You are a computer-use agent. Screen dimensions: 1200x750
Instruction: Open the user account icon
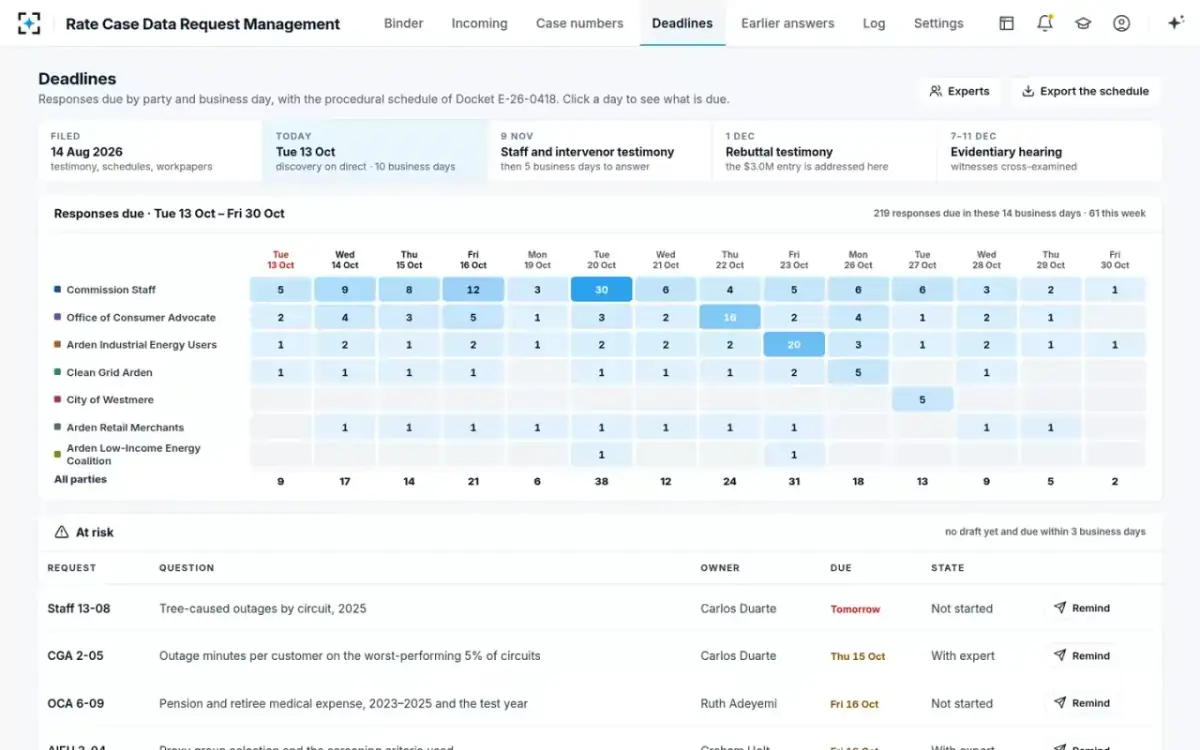pyautogui.click(x=1121, y=23)
